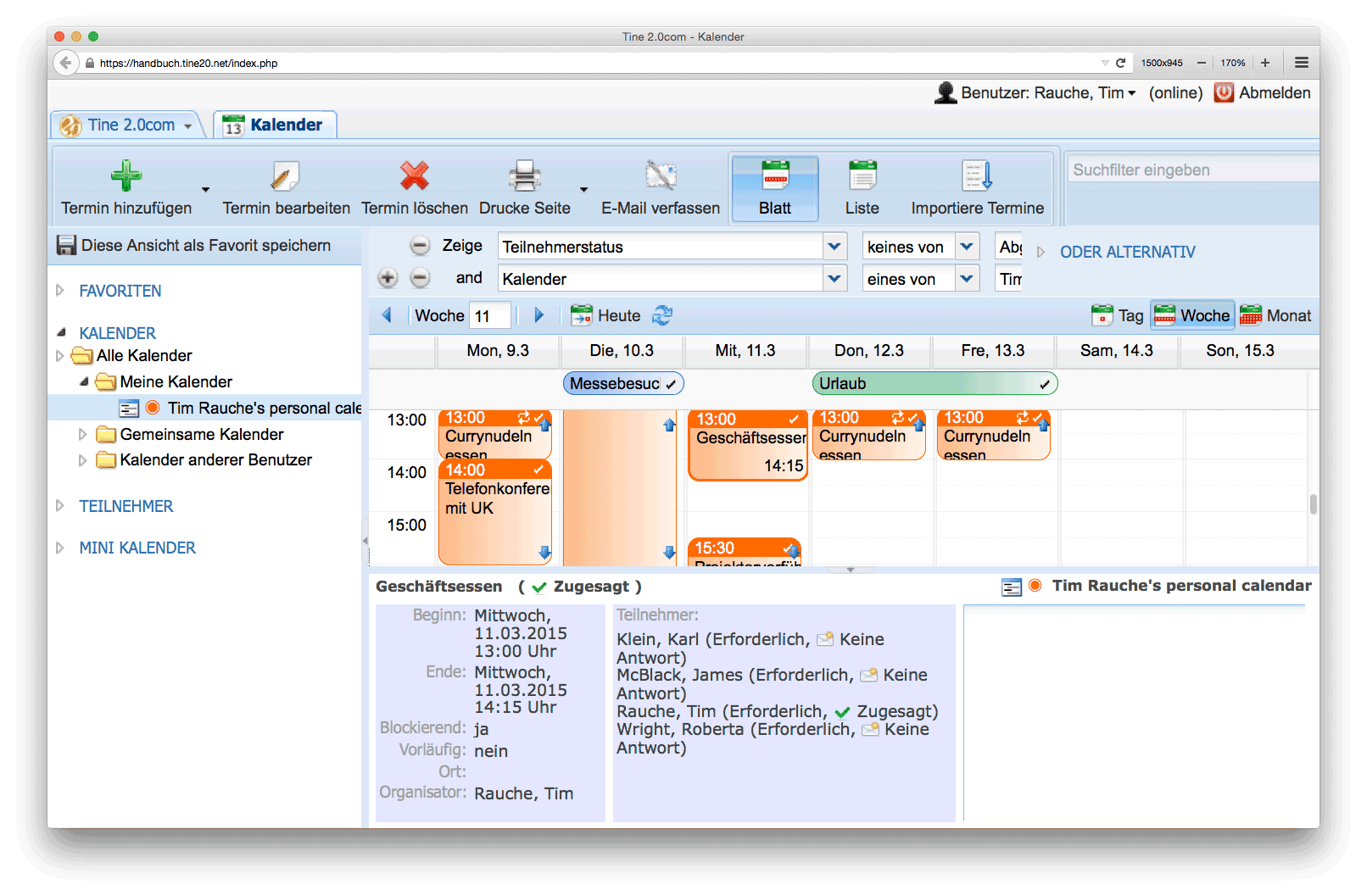Viewport: 1367px width, 896px height.
Task: Reload the page in the browser
Action: click(1121, 63)
